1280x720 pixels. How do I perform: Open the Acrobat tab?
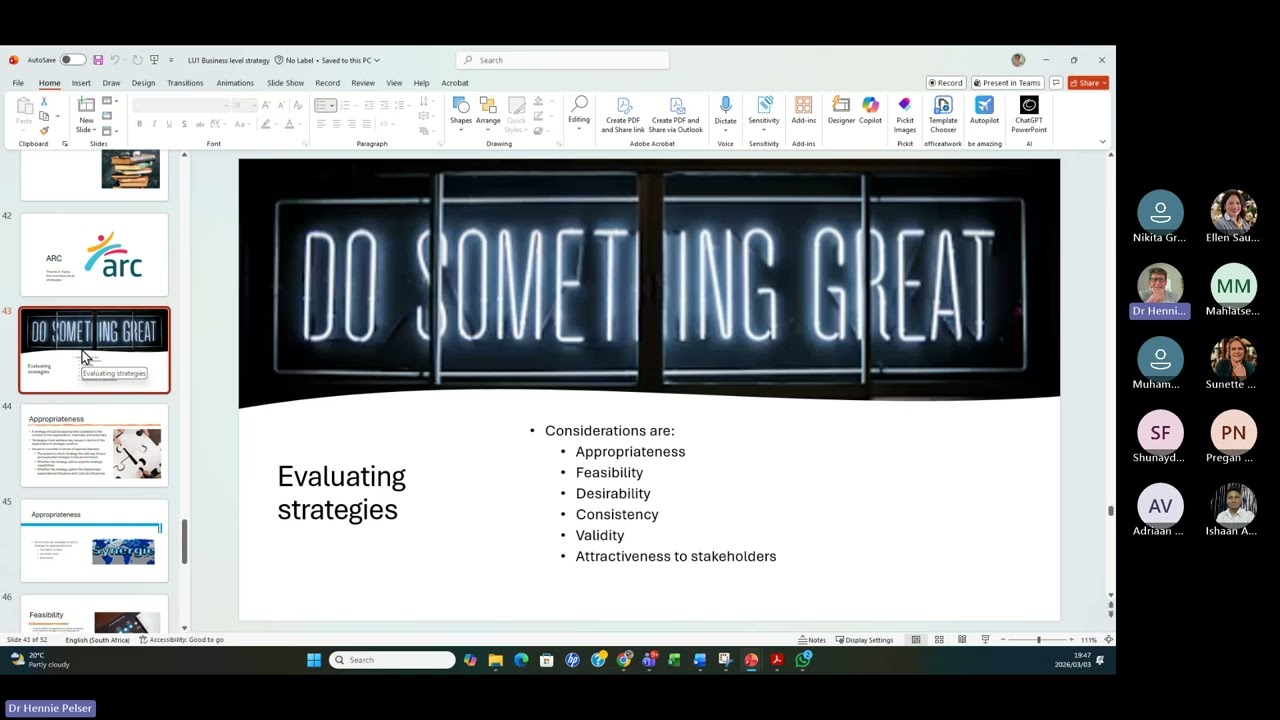click(x=455, y=83)
